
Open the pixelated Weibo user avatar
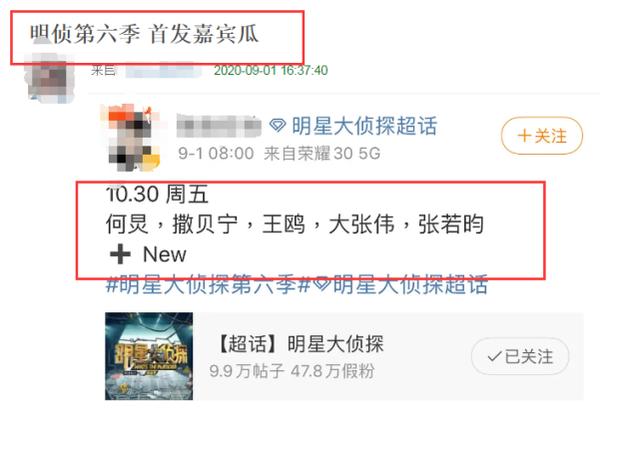(x=130, y=138)
